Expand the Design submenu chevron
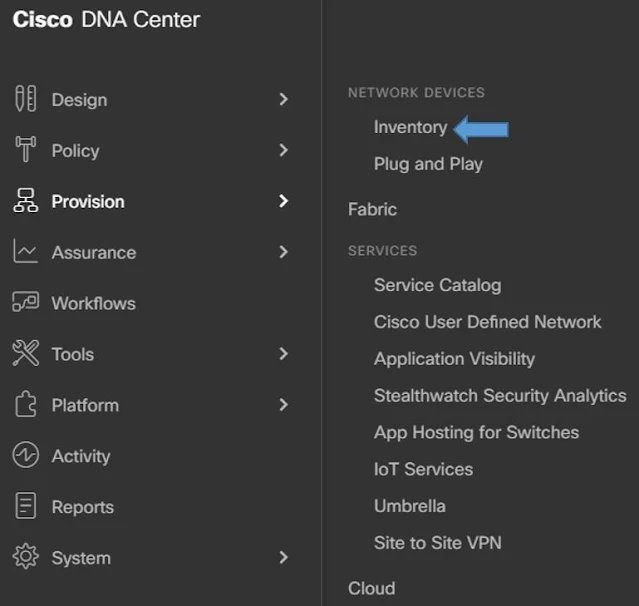The width and height of the screenshot is (639, 606). 283,99
